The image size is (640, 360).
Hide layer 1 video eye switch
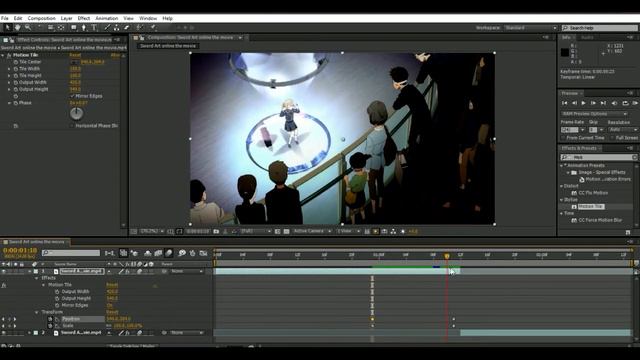coord(4,271)
